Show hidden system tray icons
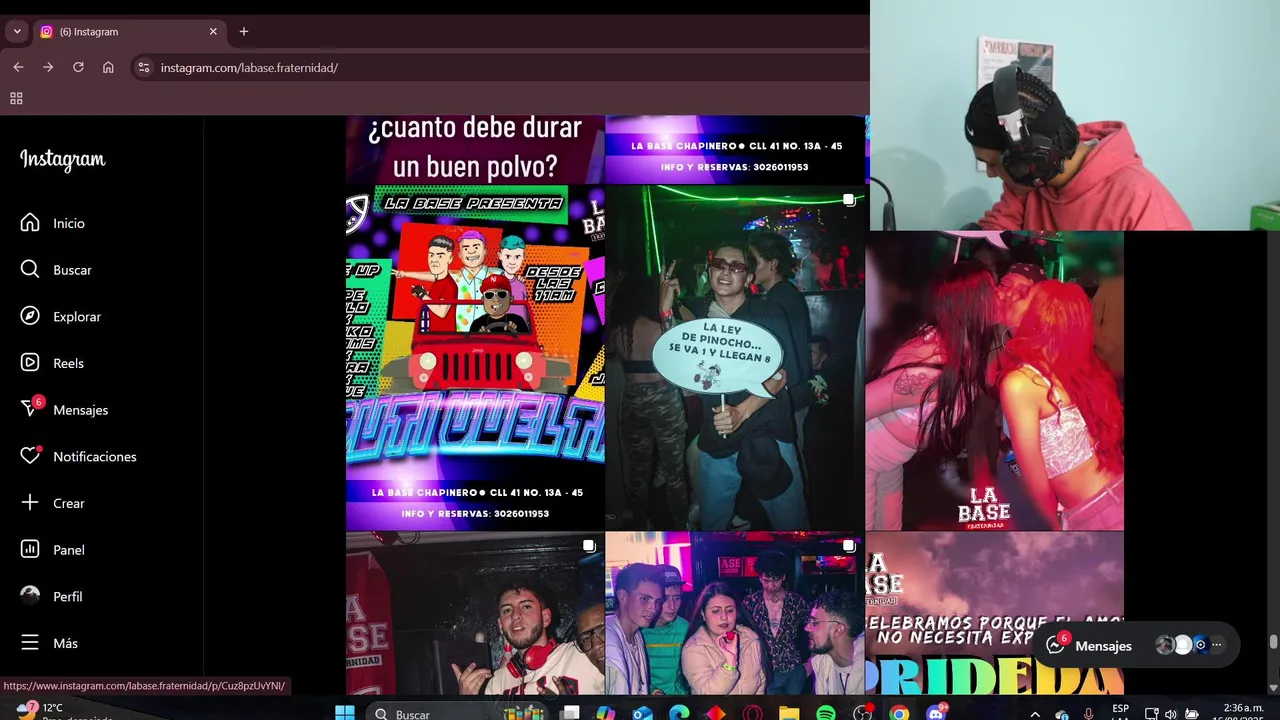1280x720 pixels. [1035, 713]
